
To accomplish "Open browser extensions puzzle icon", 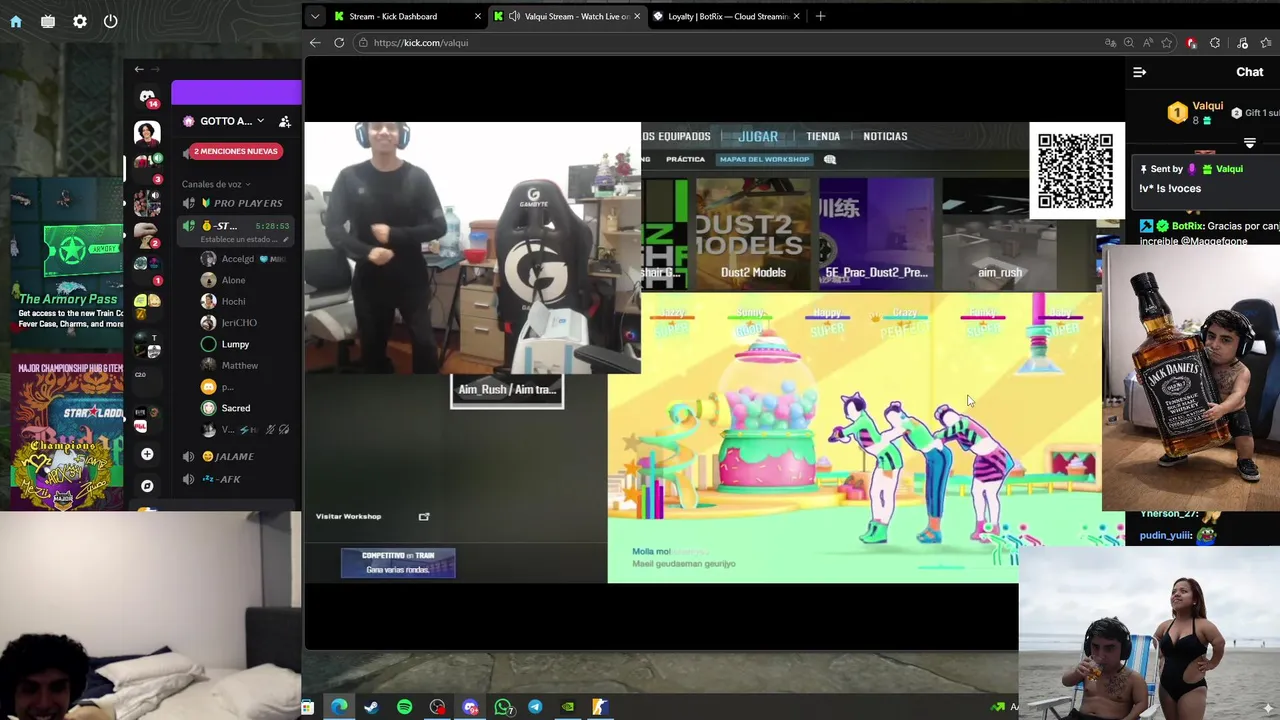I will [x=1215, y=43].
